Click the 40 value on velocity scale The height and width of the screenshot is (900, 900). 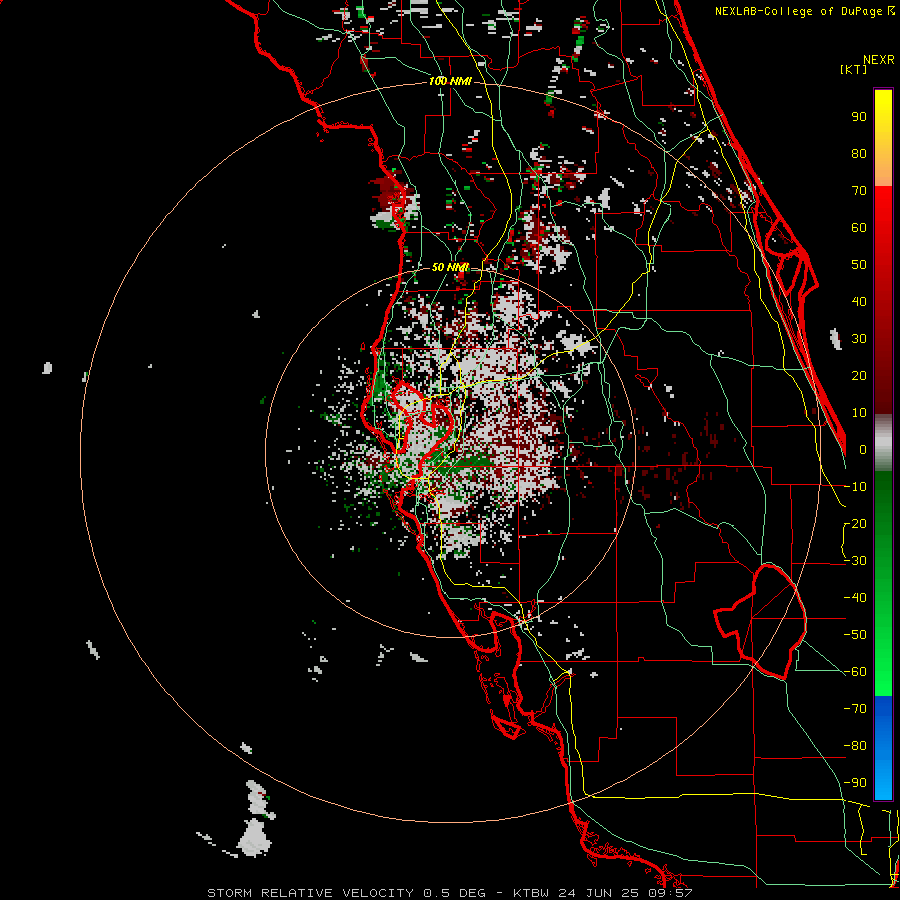point(859,302)
